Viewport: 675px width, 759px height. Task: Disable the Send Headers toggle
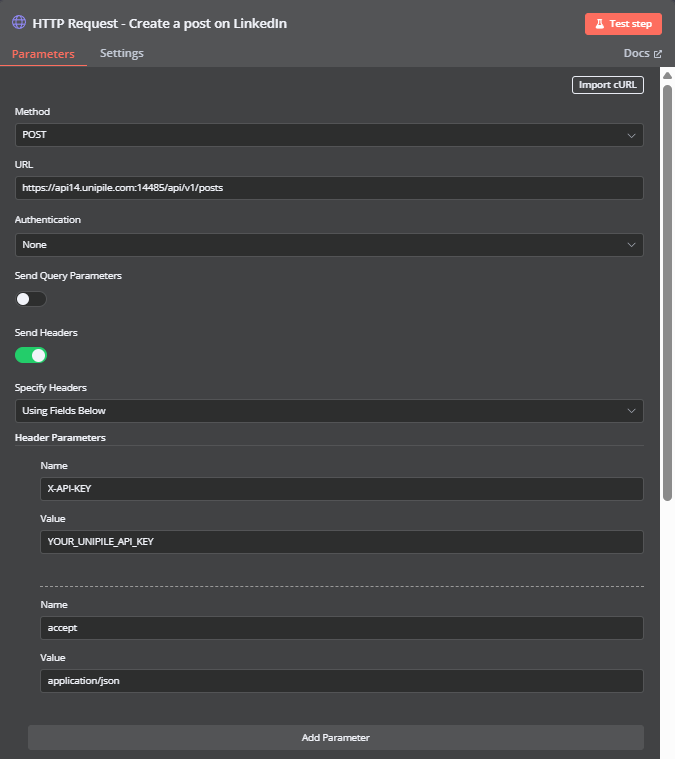(31, 355)
